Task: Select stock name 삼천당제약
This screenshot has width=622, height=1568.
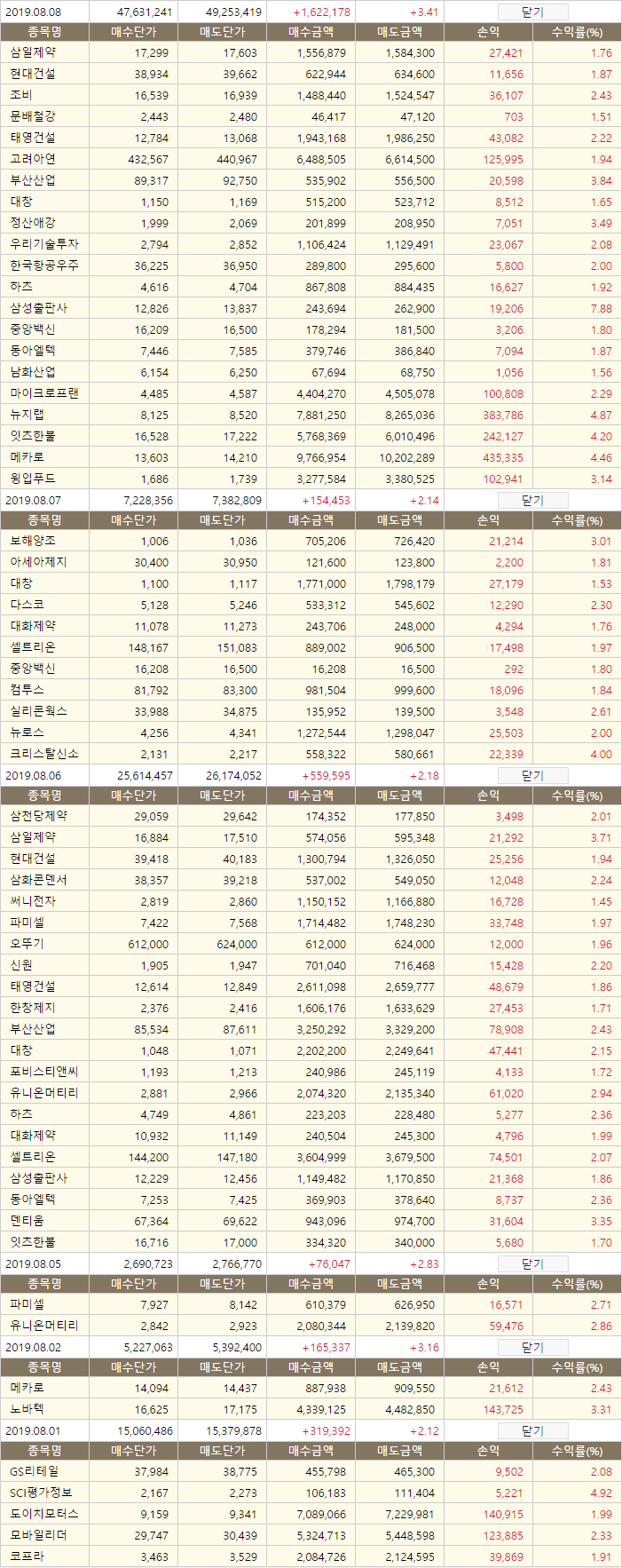Action: point(38,816)
